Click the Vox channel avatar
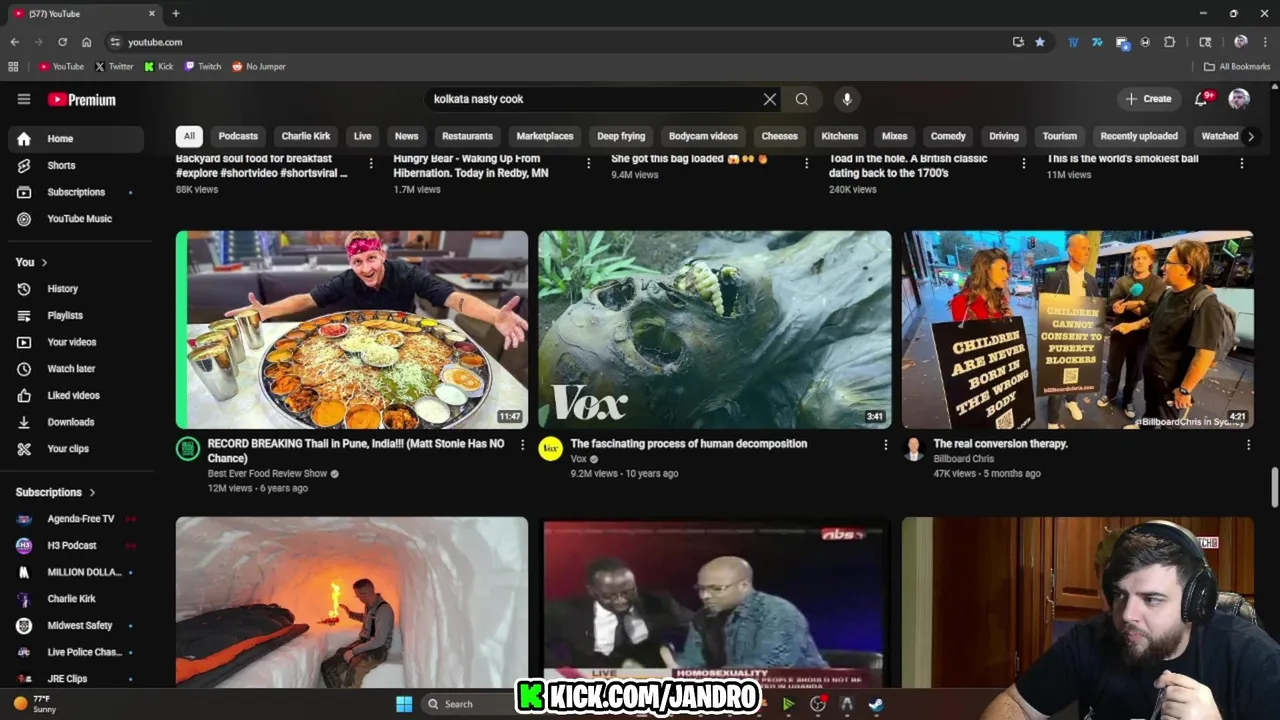The image size is (1280, 720). point(550,449)
